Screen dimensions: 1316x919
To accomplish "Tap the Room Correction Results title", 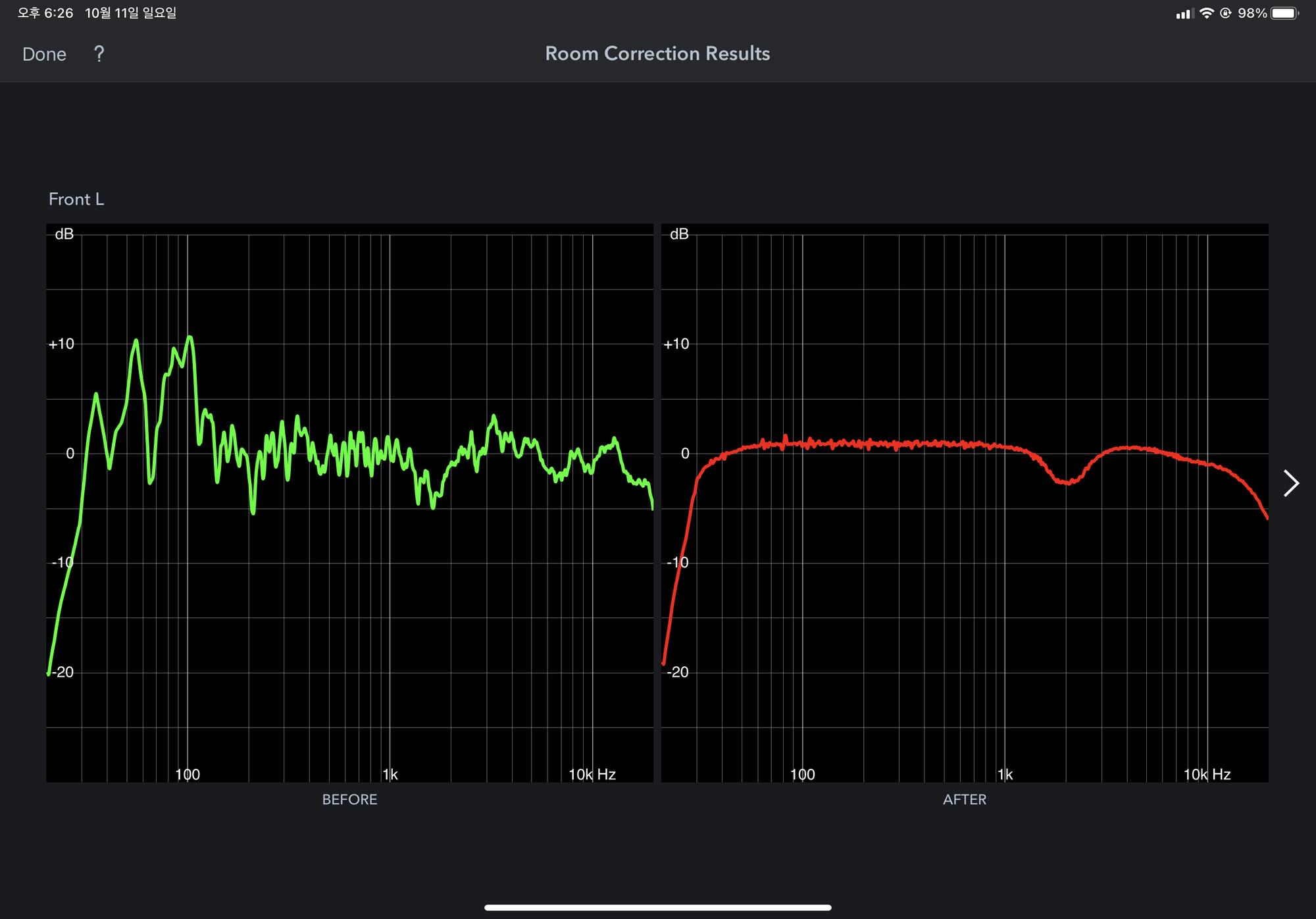I will point(657,53).
